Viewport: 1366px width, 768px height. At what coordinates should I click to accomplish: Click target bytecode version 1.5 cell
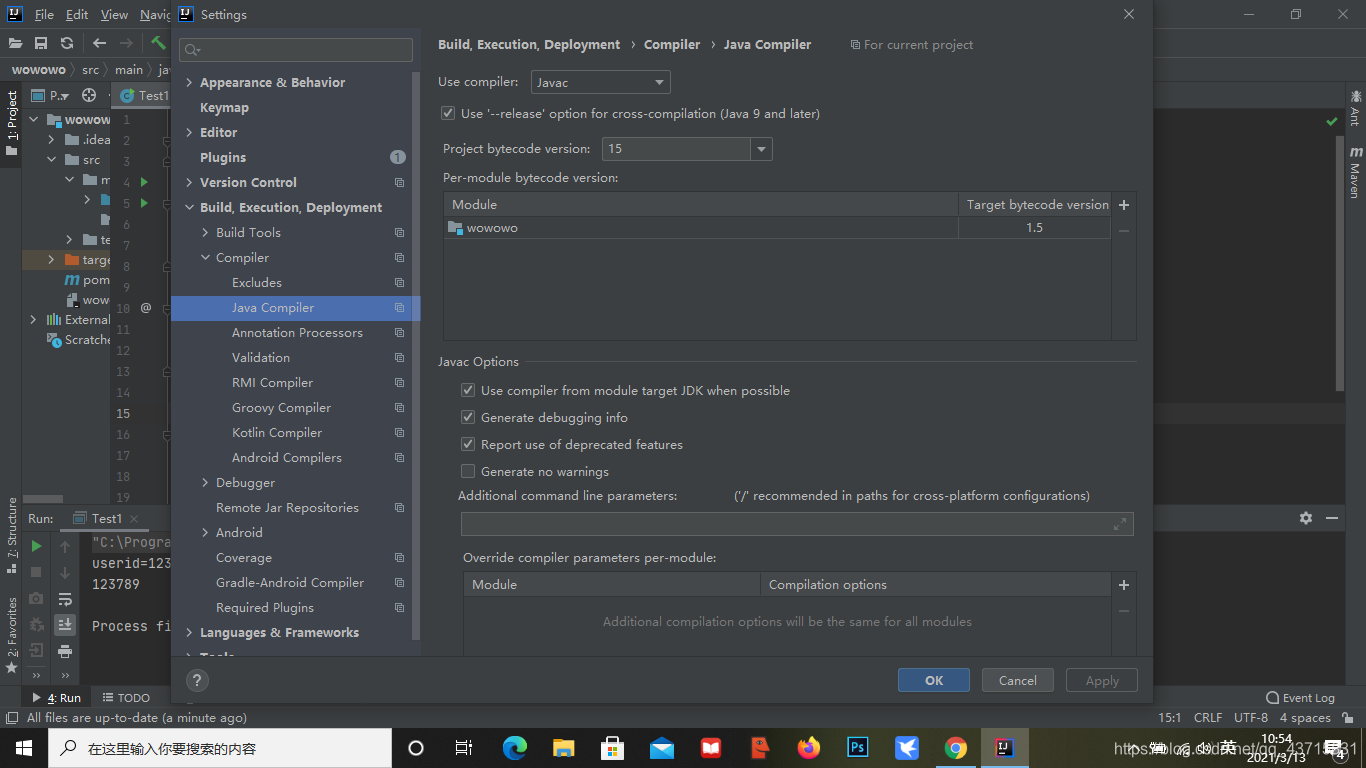(x=1034, y=228)
